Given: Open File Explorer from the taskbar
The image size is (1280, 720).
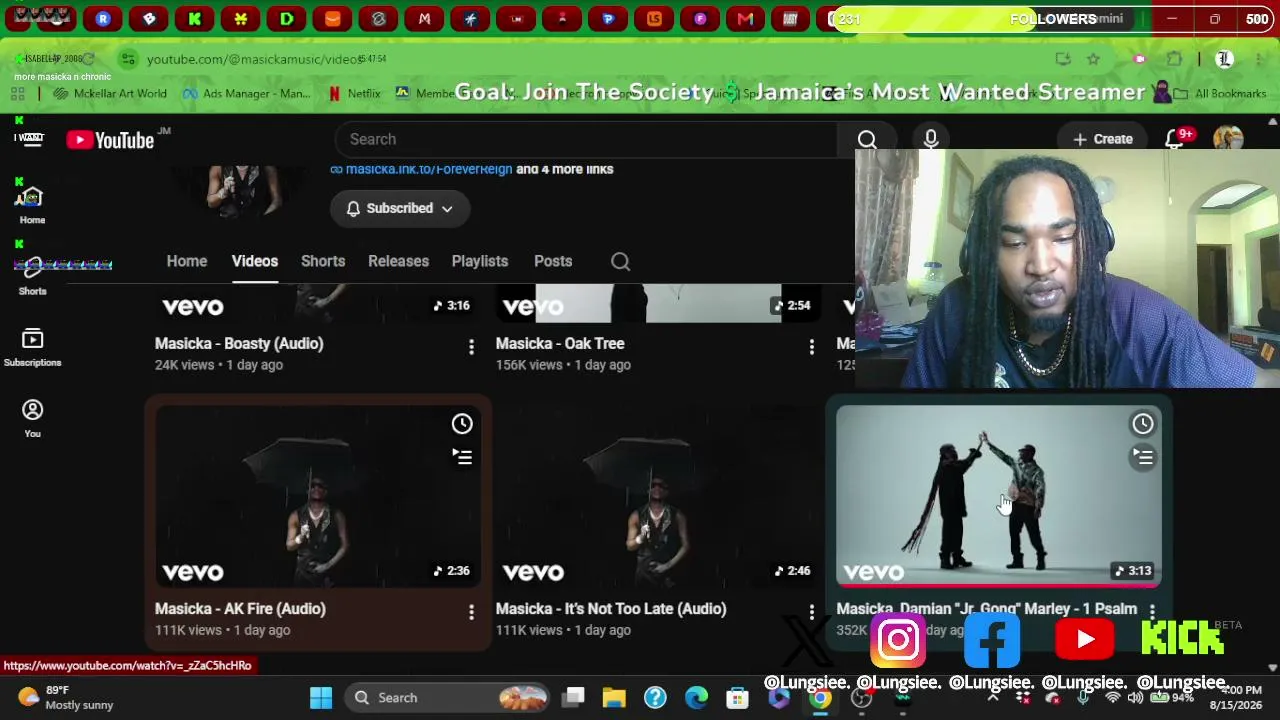Looking at the screenshot, I should point(614,698).
